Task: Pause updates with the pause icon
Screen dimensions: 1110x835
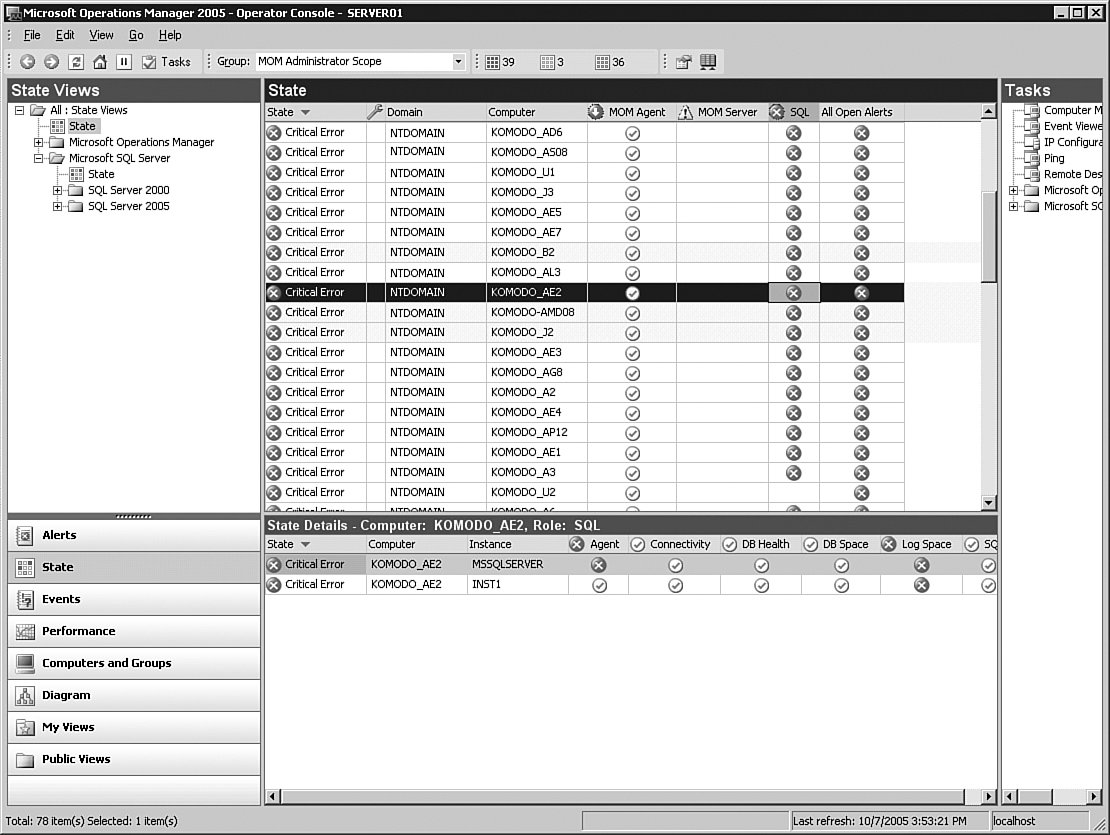Action: 124,62
